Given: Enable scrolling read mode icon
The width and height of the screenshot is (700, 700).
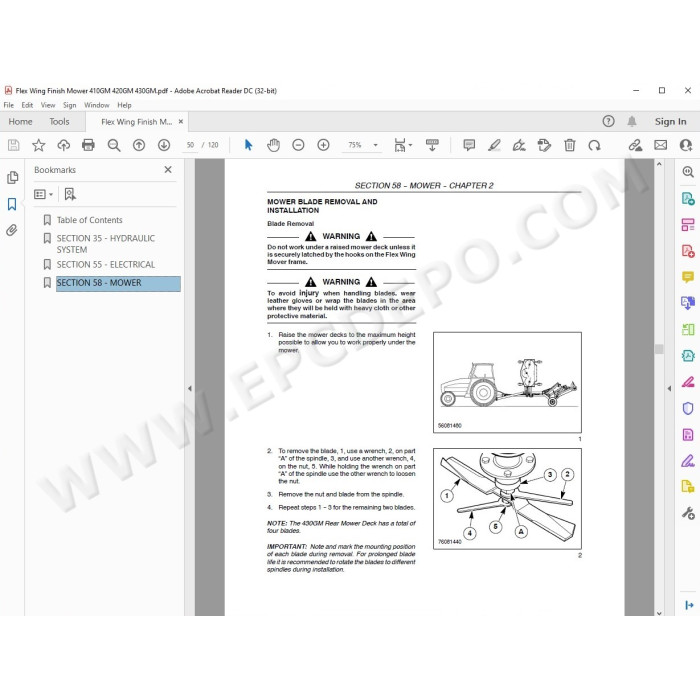Looking at the screenshot, I should [432, 145].
